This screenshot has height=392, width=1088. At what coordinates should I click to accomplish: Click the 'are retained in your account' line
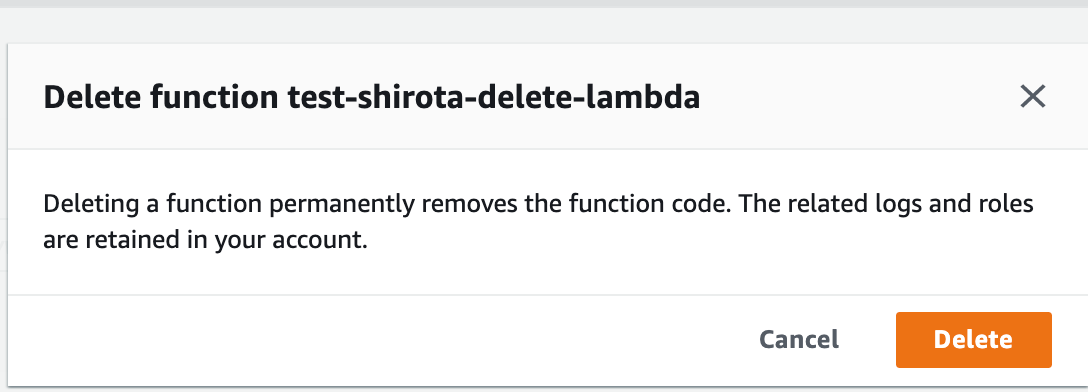click(x=205, y=240)
